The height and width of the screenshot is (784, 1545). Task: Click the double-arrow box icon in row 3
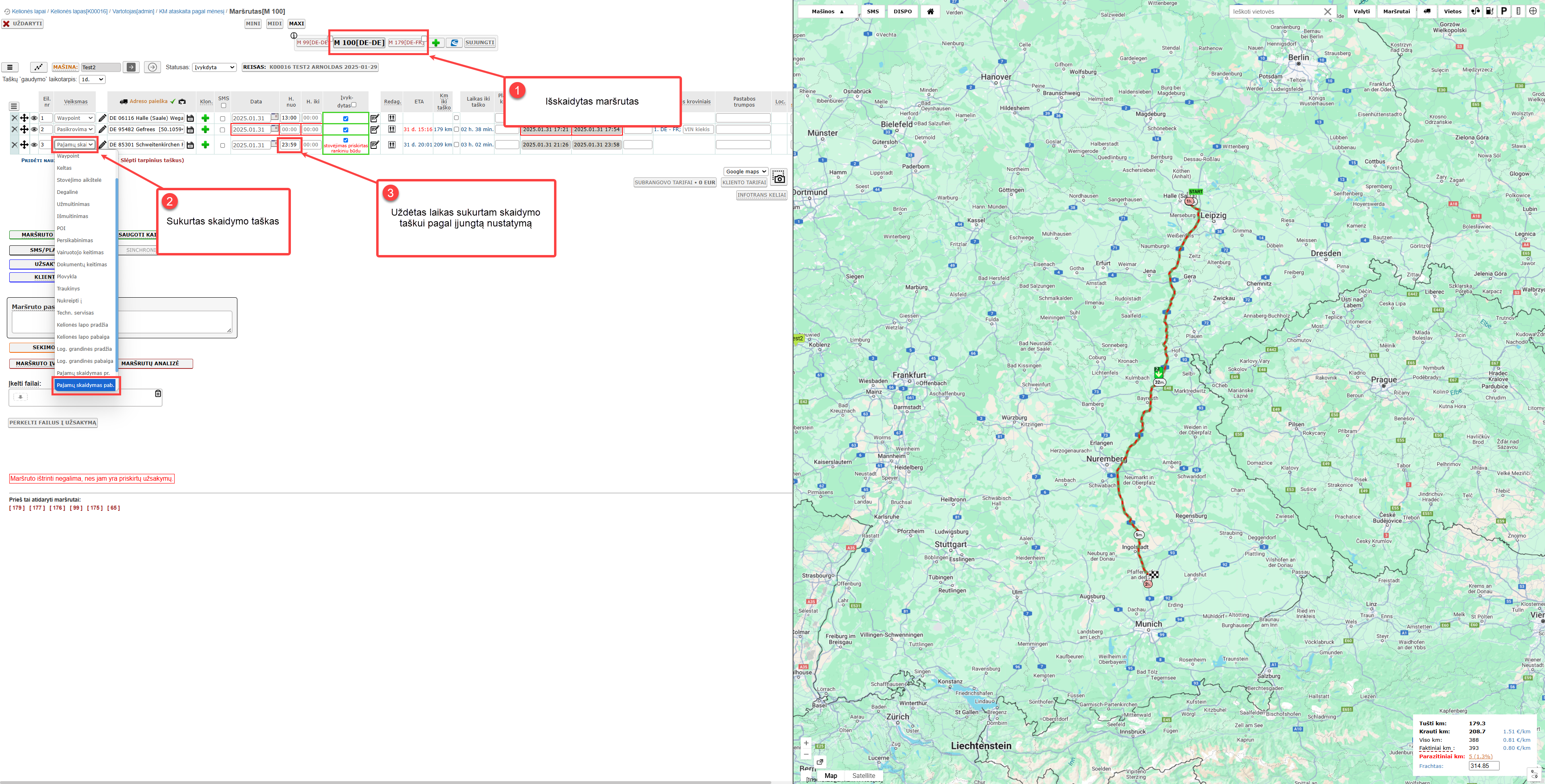391,144
